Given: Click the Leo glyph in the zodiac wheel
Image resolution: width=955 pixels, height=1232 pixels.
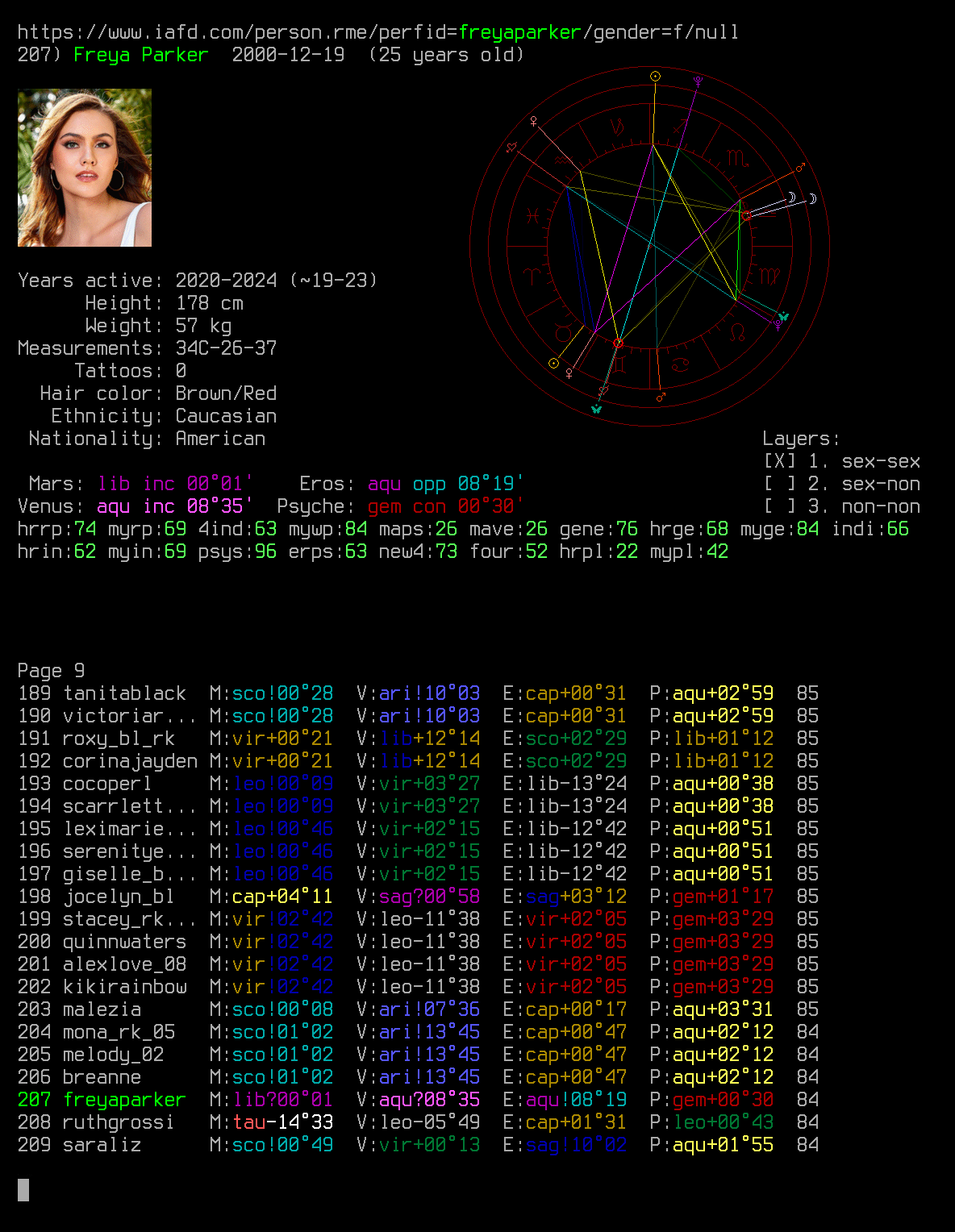Looking at the screenshot, I should click(x=736, y=332).
